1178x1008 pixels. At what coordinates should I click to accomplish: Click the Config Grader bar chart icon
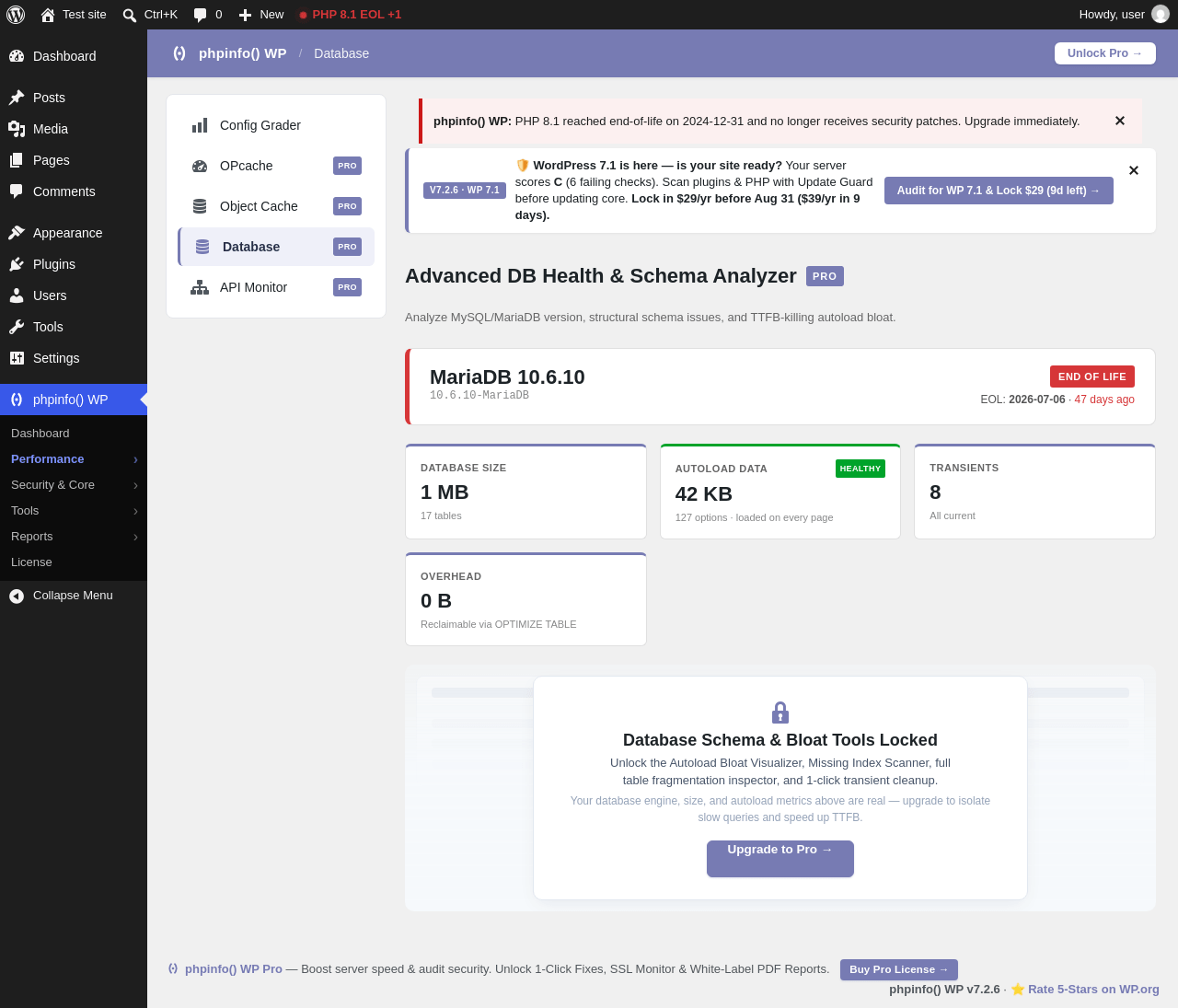[200, 125]
